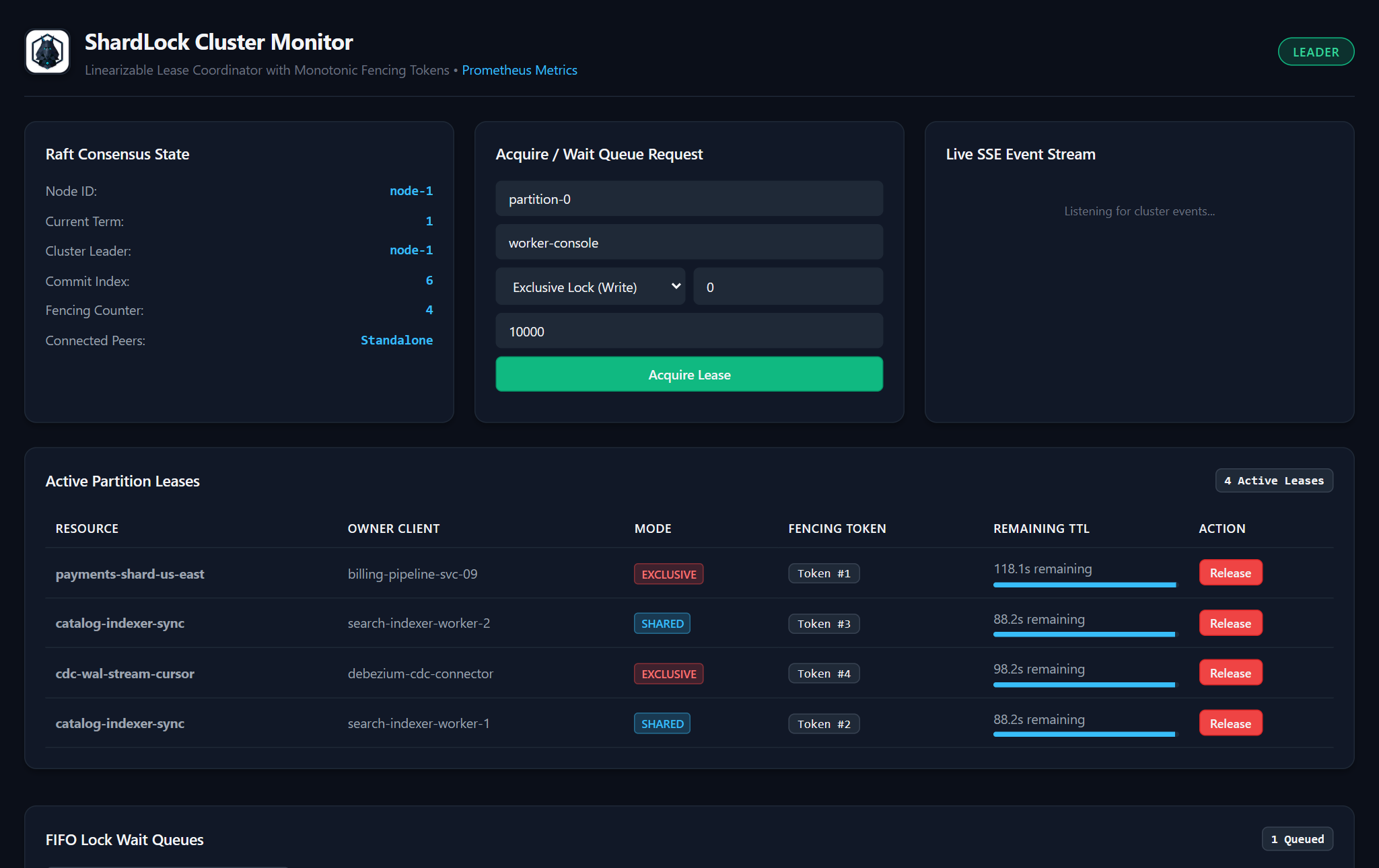
Task: Click the billing-pipeline-svc-09 owner cell
Action: coord(413,574)
